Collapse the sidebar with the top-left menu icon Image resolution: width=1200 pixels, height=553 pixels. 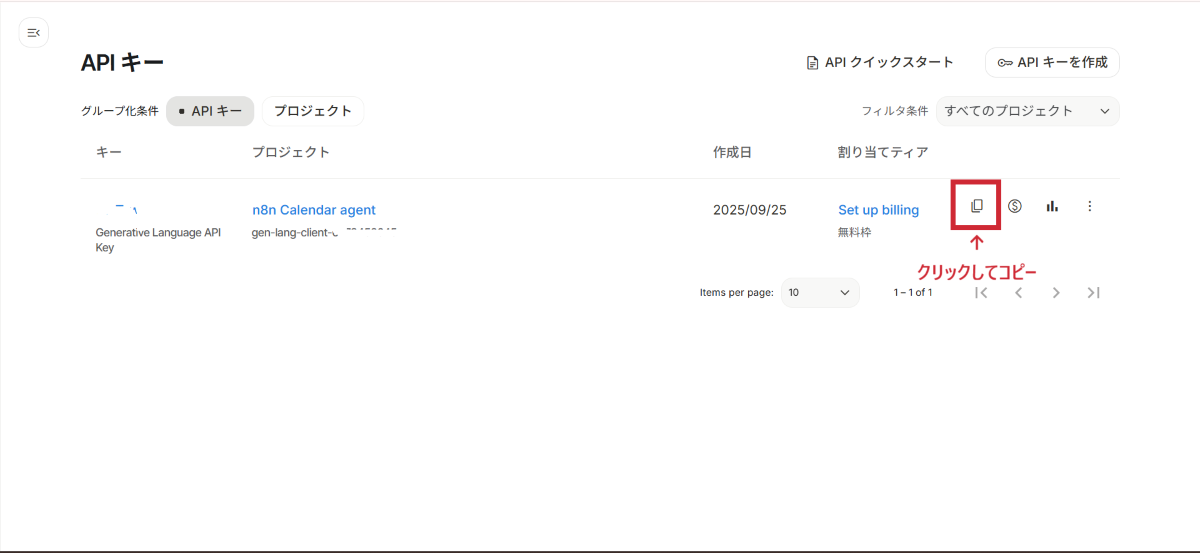point(33,33)
